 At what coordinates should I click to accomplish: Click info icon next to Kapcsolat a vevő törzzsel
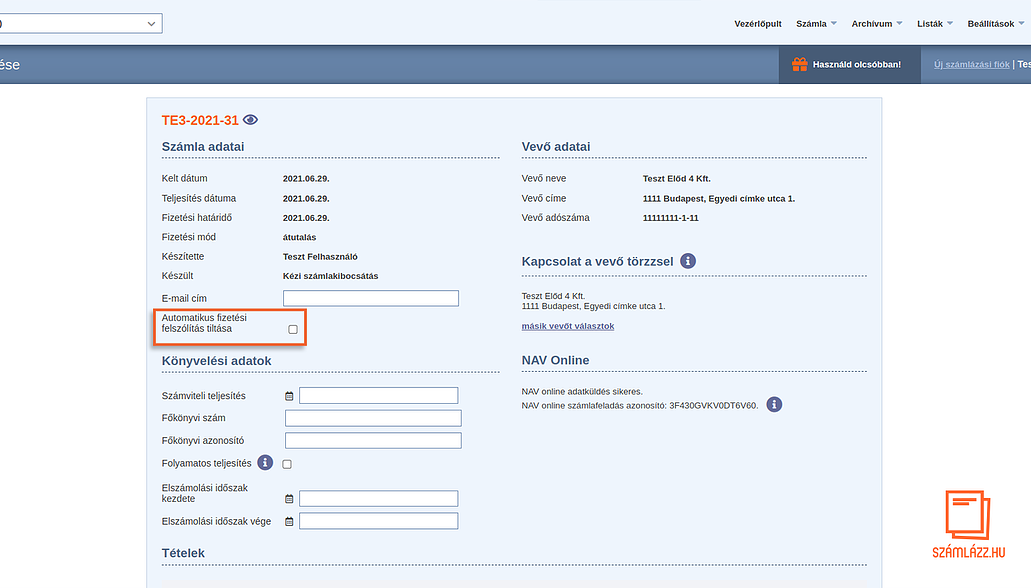(x=688, y=261)
